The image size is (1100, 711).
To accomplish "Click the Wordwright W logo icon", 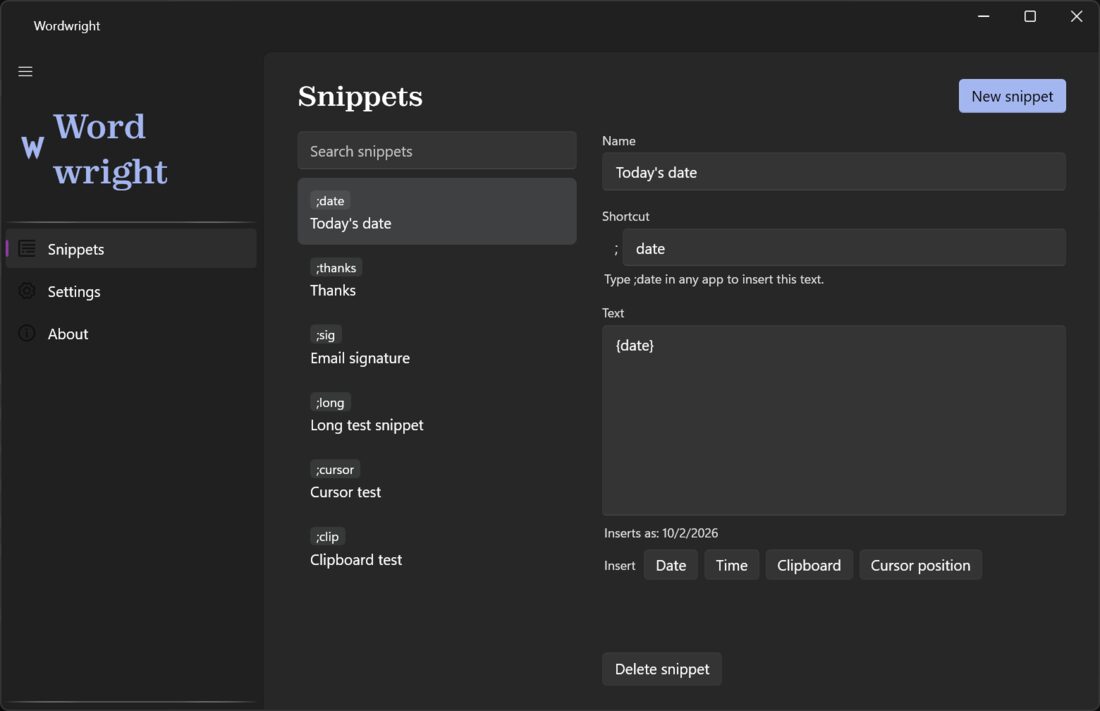I will click(x=32, y=147).
